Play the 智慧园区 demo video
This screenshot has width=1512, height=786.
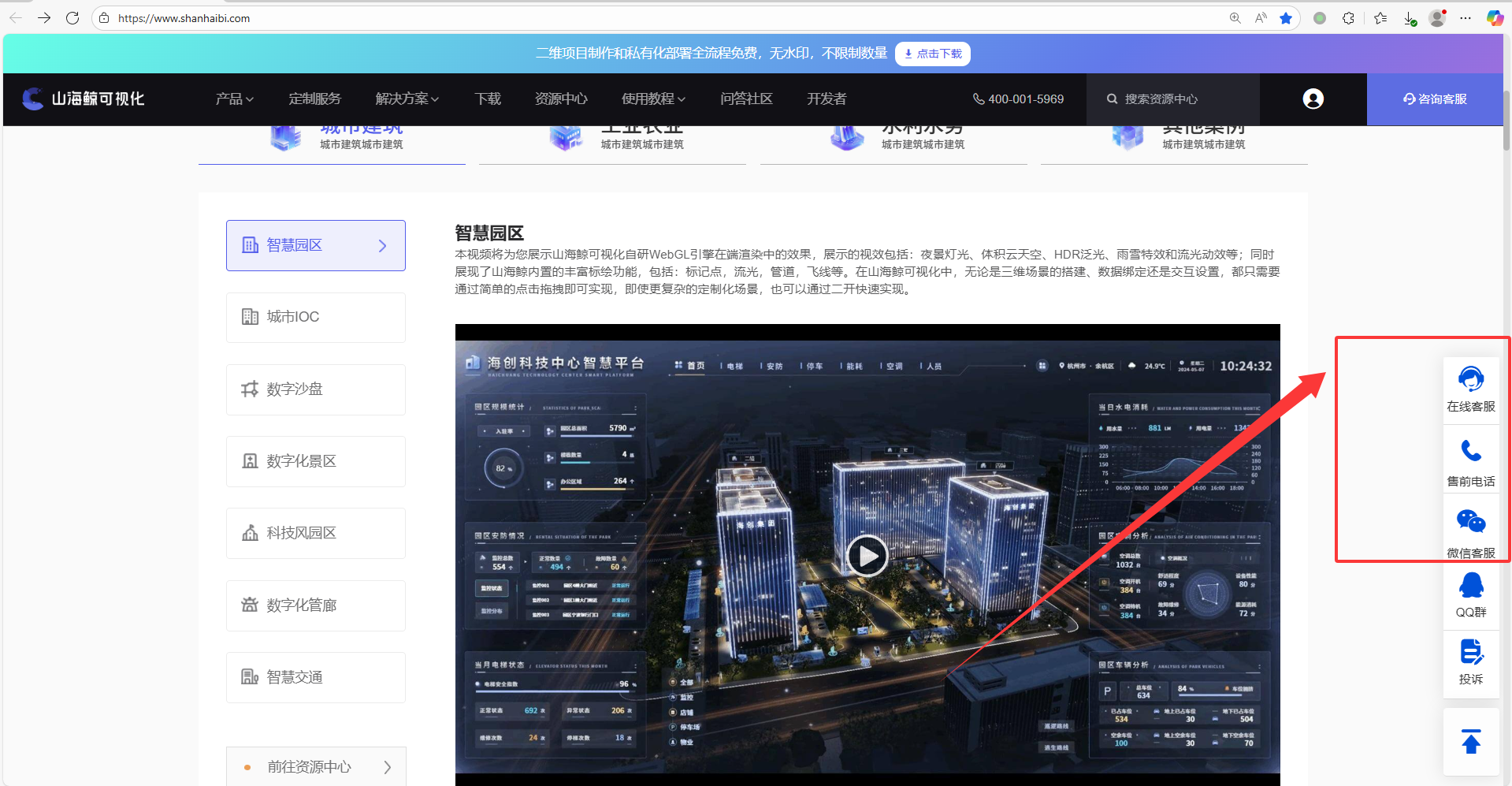[867, 556]
